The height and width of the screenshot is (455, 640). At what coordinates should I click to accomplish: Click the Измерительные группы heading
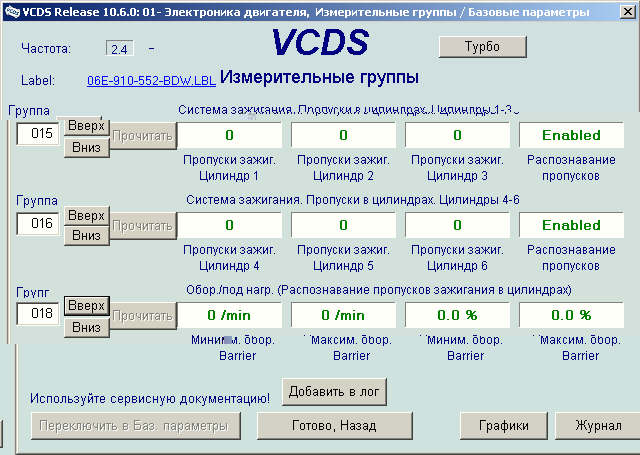pos(319,77)
